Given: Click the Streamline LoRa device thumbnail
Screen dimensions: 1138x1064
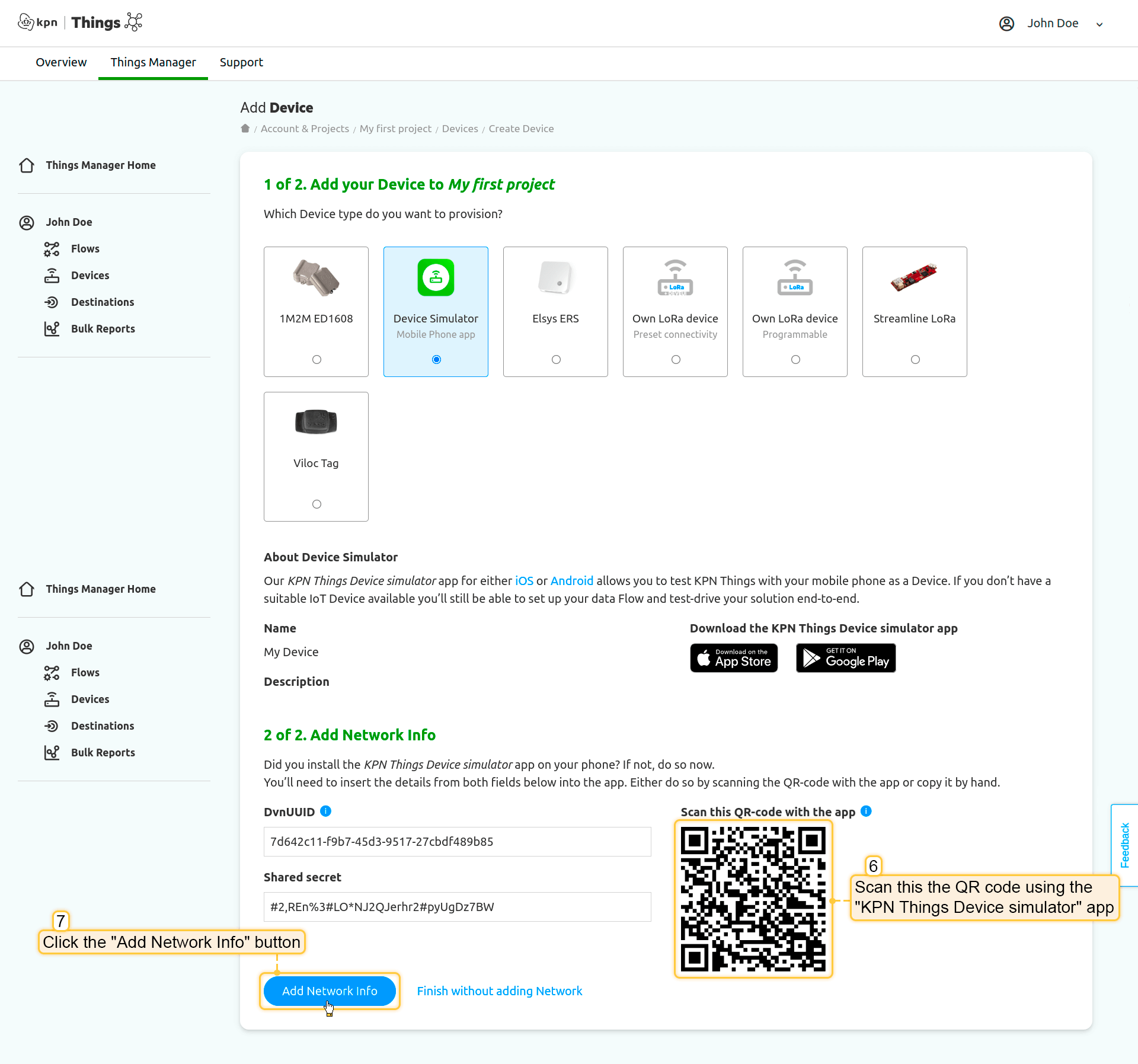Looking at the screenshot, I should tap(914, 277).
